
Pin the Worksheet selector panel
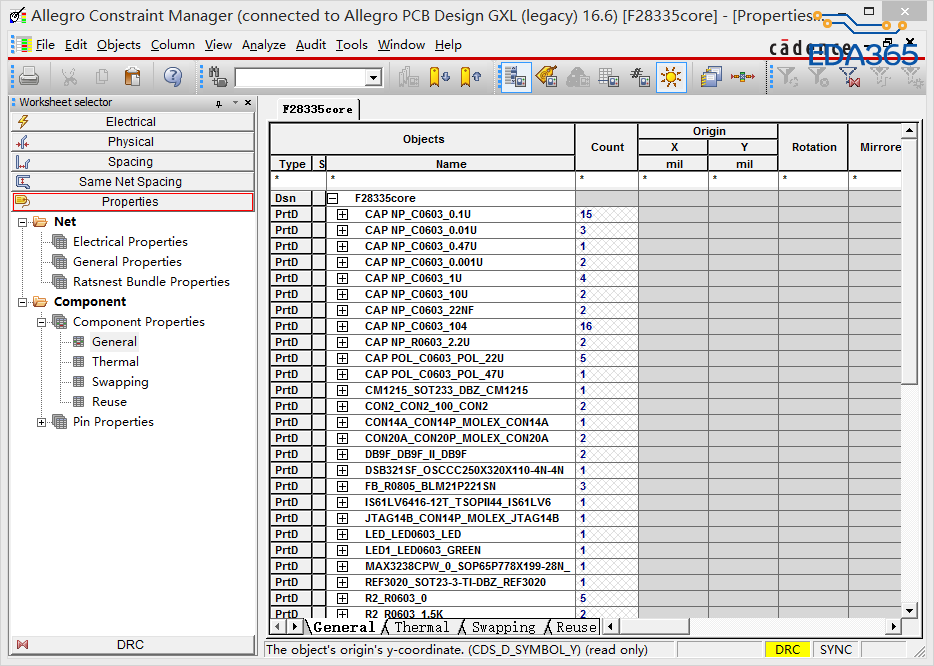click(219, 103)
